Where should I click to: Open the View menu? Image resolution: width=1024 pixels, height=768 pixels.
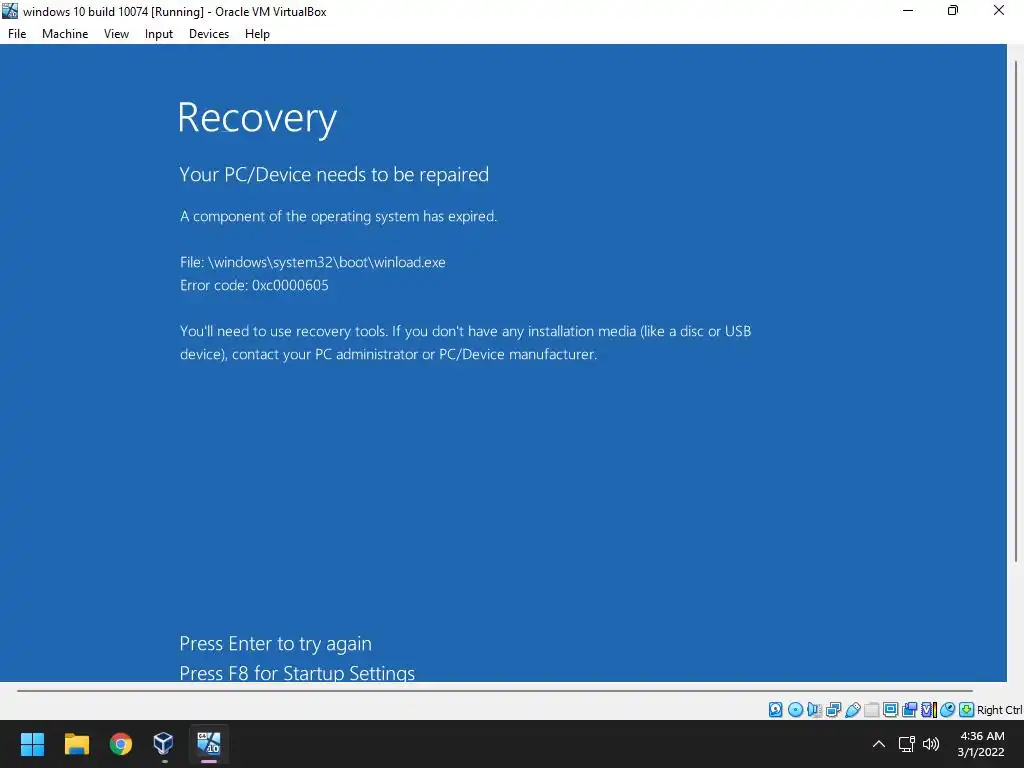pos(116,34)
